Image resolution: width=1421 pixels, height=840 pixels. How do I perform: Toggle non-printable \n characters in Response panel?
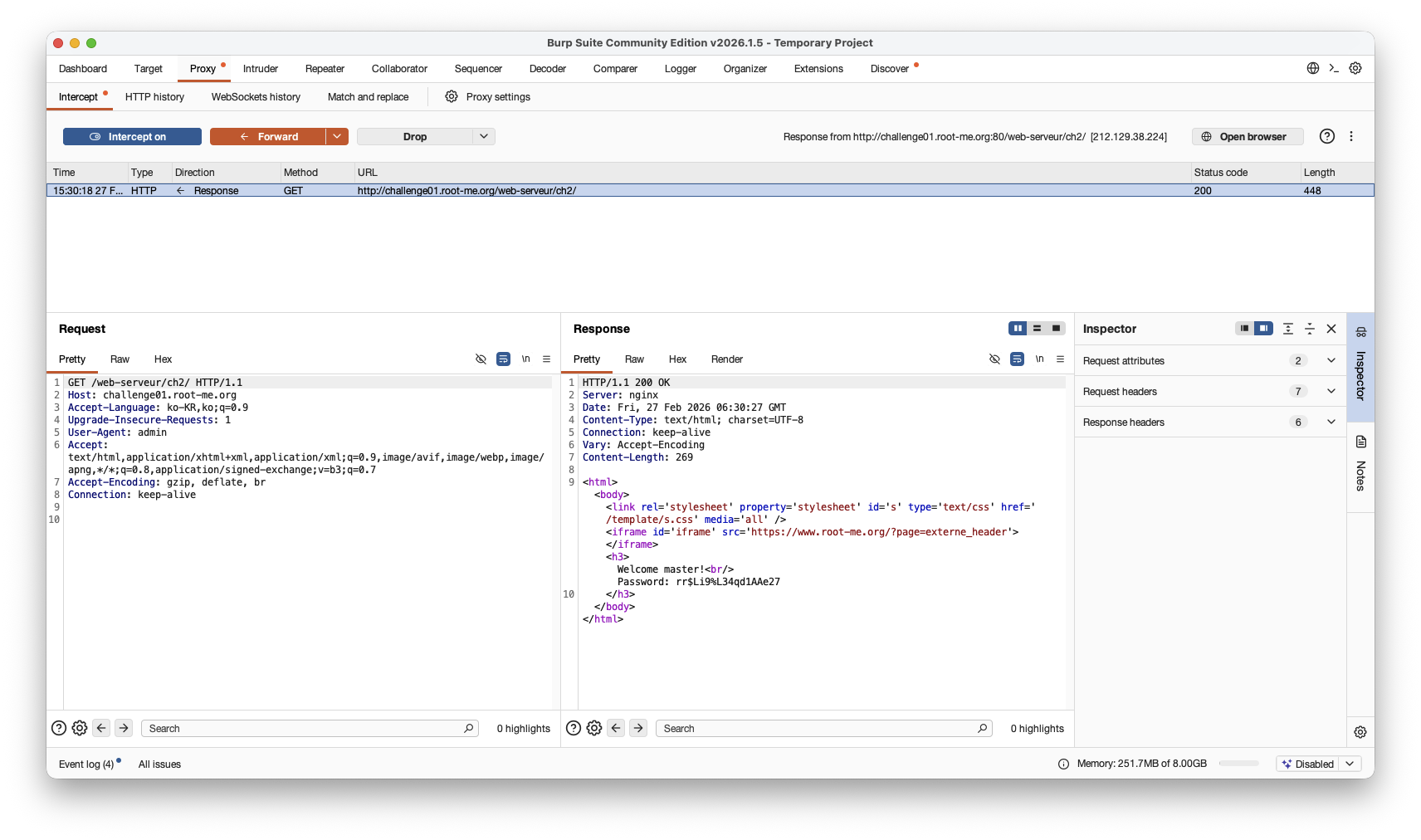click(1039, 359)
